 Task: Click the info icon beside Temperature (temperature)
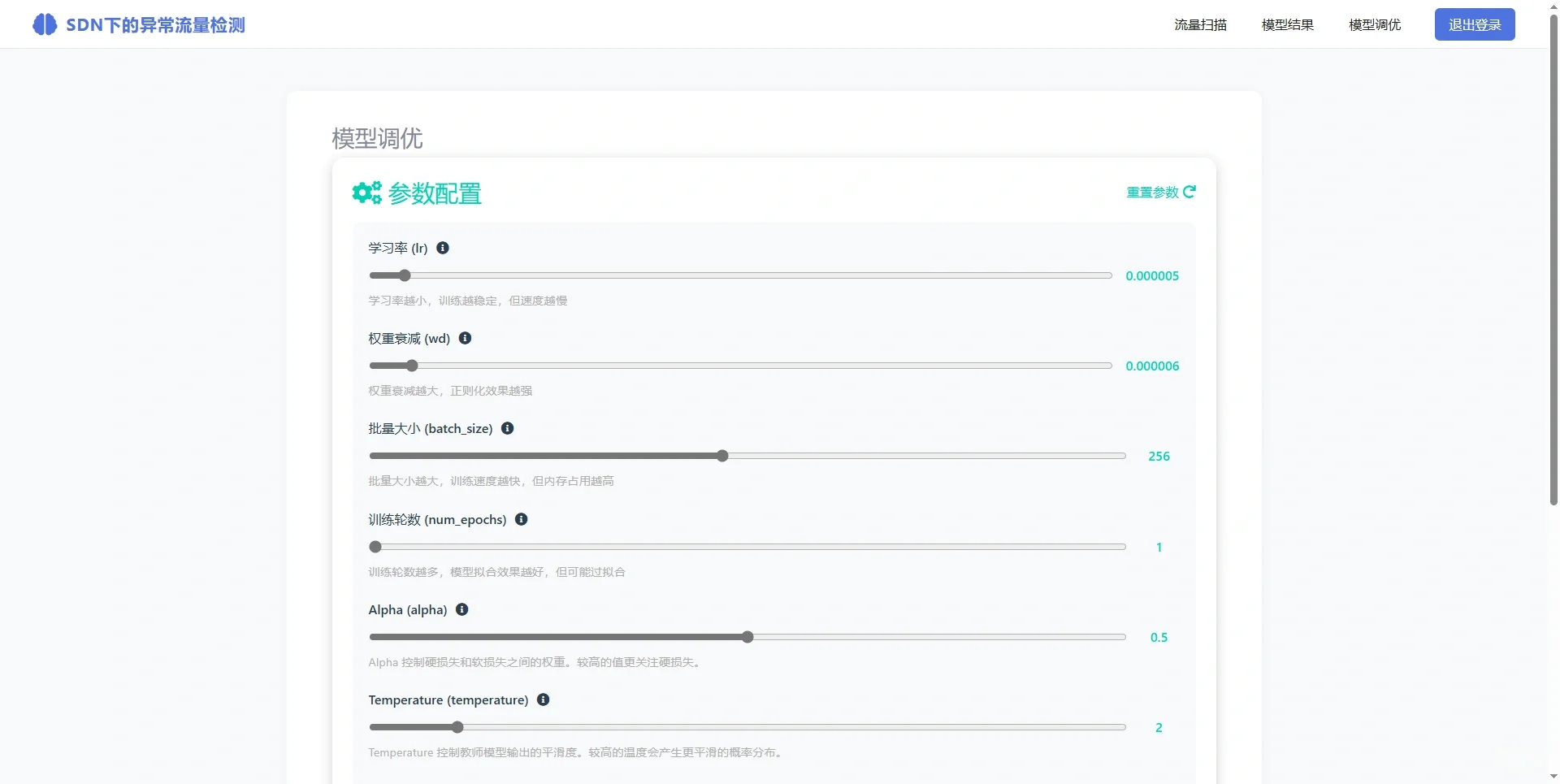coord(544,700)
